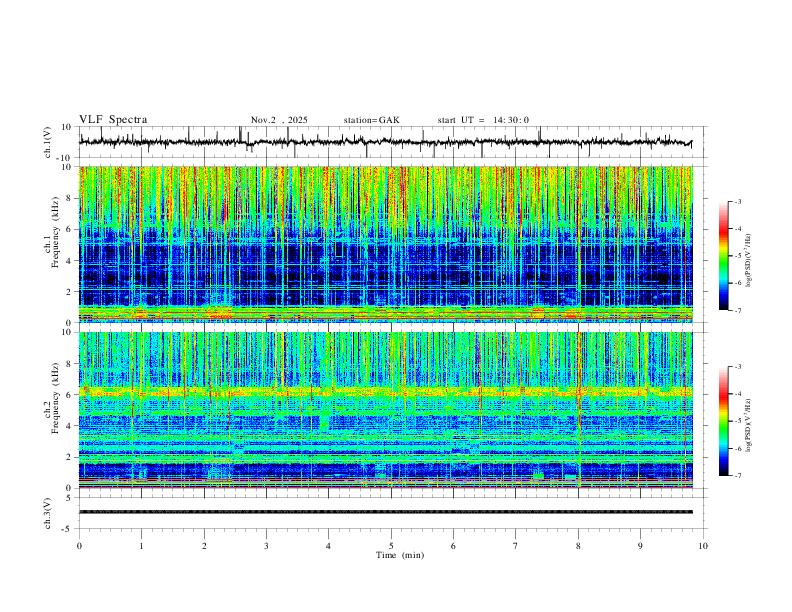Click time axis tick label "1"
792x612 pixels.
tap(141, 546)
